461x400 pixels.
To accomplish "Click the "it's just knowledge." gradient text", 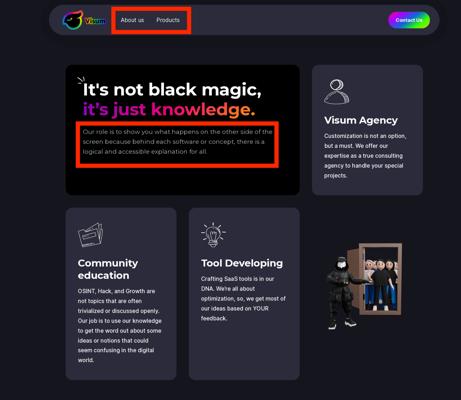I will pyautogui.click(x=169, y=109).
